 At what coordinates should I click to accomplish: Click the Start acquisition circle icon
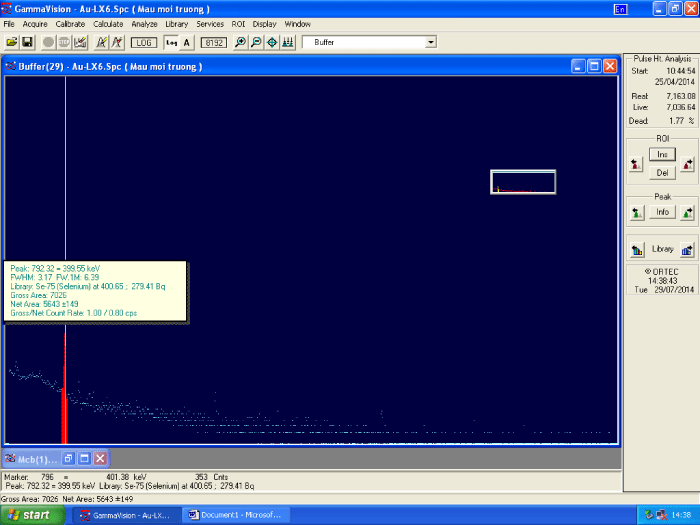(x=48, y=42)
